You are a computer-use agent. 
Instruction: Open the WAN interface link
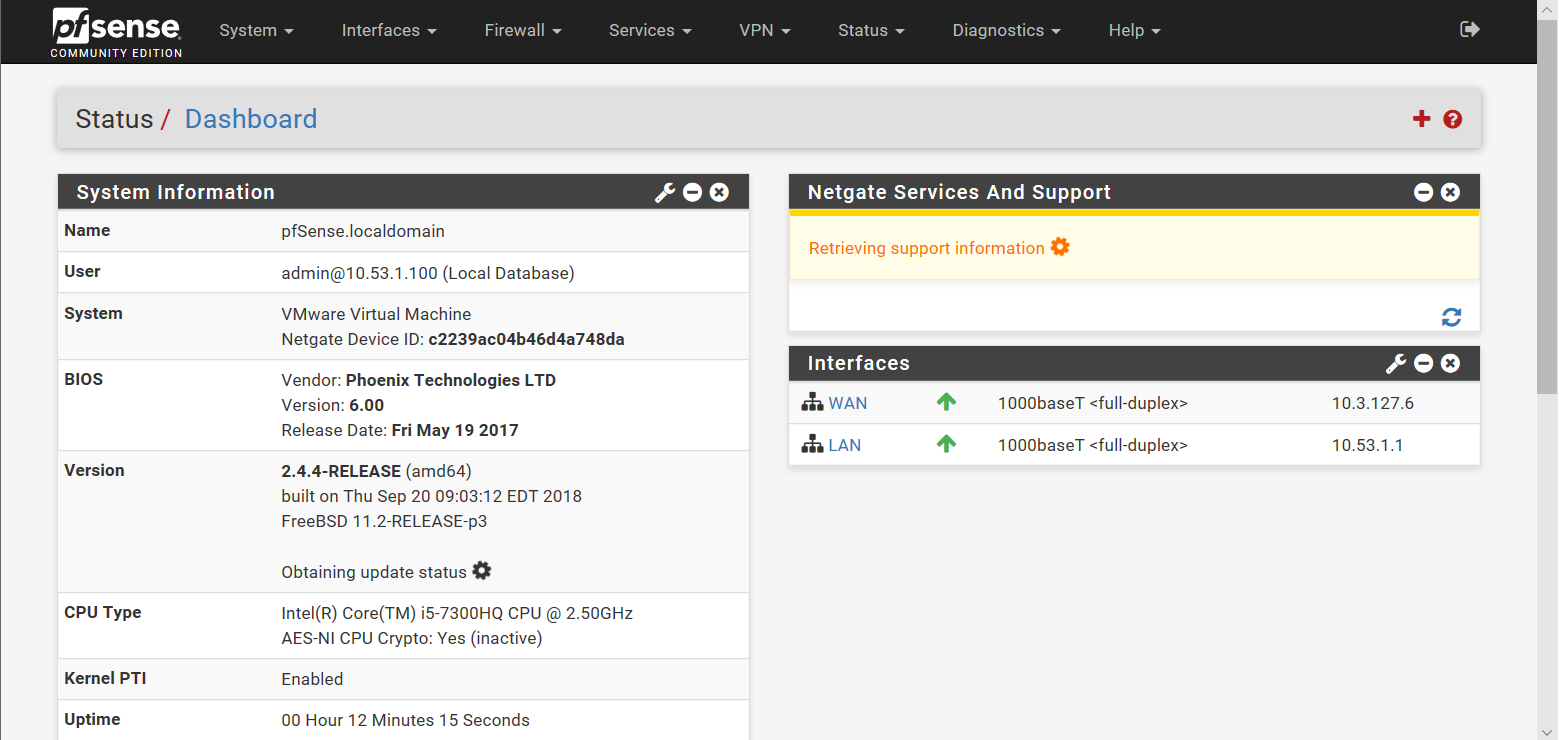(x=847, y=402)
